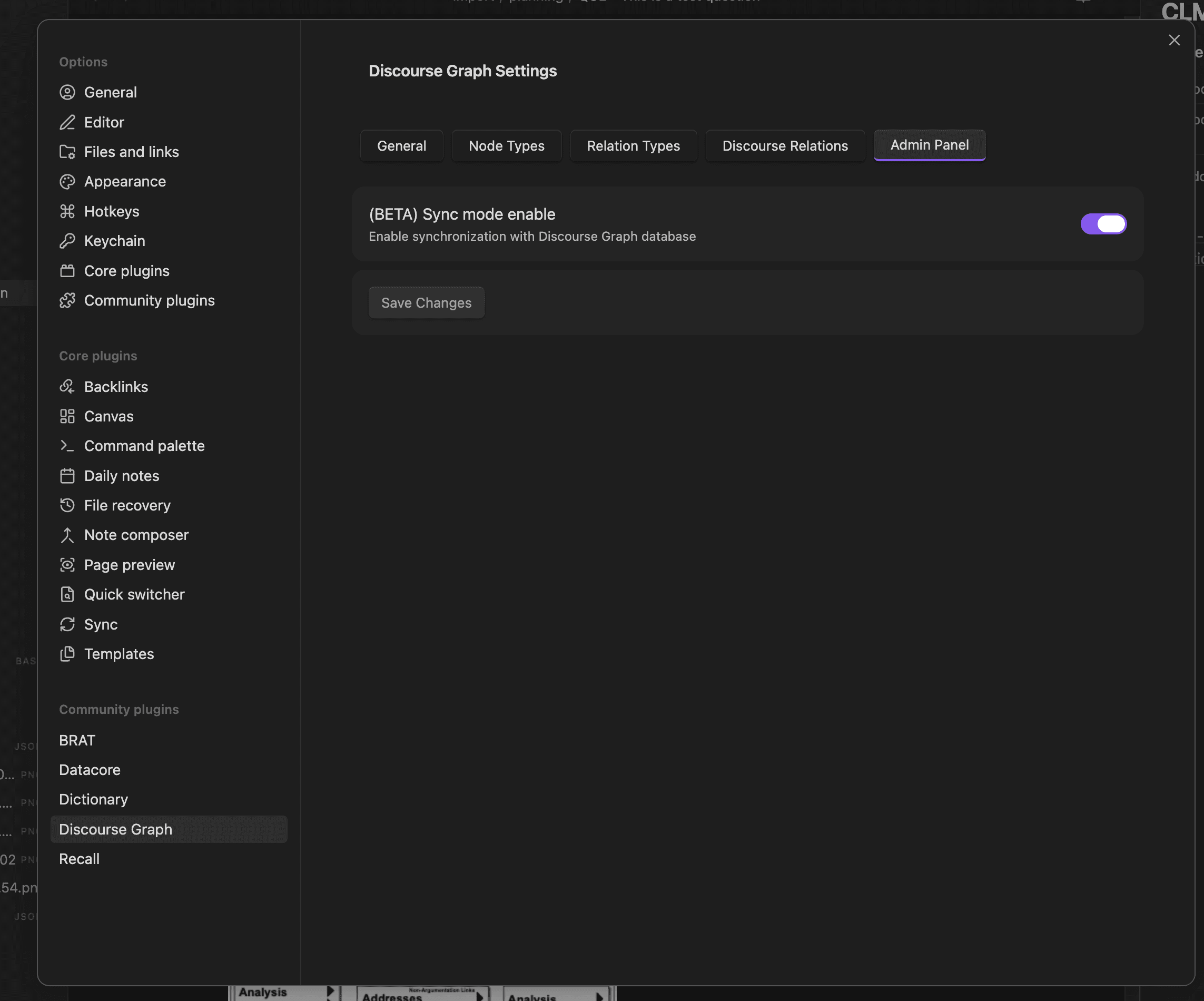This screenshot has width=1204, height=1001.
Task: Open the Discourse Relations tab
Action: coord(784,146)
